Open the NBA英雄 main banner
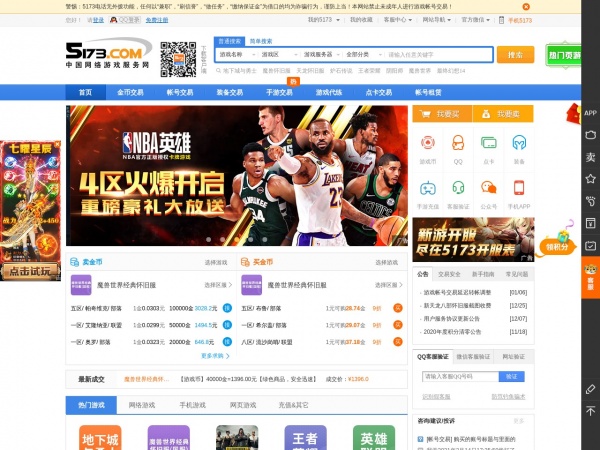 click(x=237, y=176)
